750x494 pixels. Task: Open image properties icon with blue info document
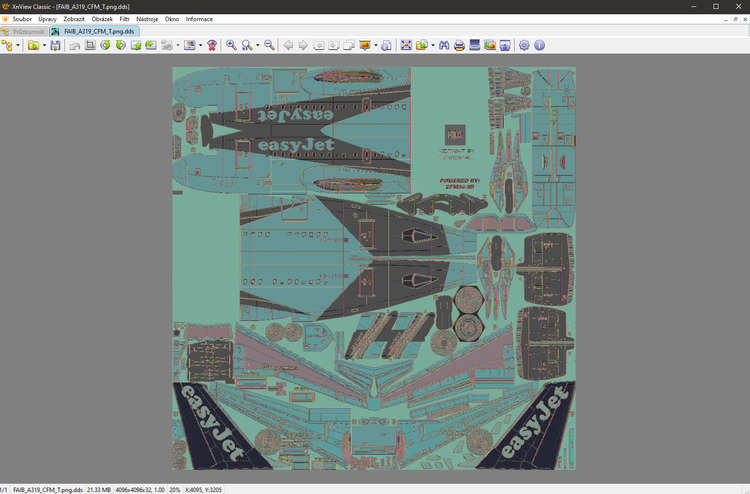tap(386, 45)
